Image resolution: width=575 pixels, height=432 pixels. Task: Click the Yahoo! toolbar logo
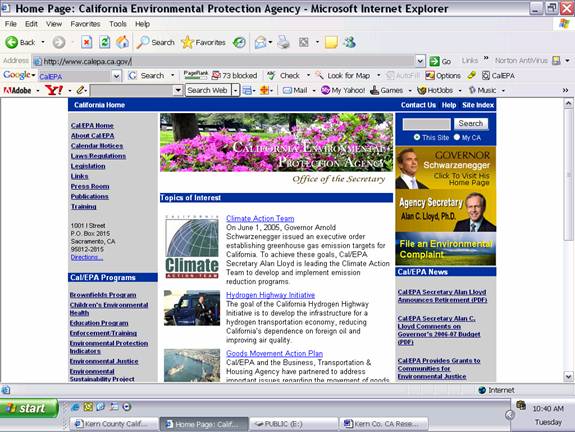54,90
